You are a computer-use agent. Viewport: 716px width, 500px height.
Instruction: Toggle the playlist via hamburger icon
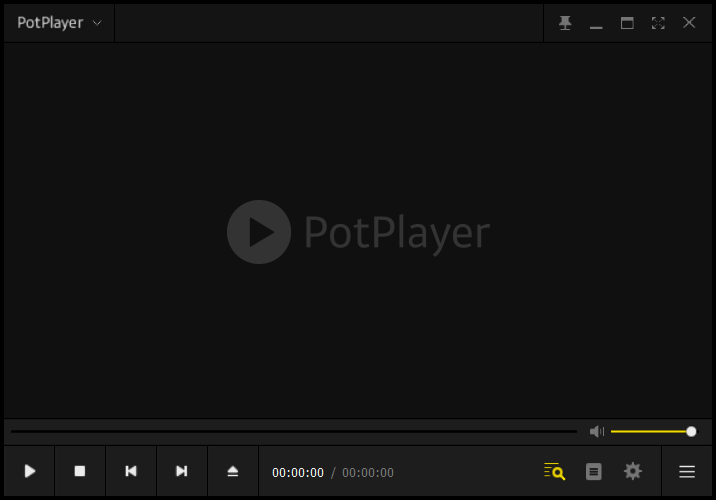coord(687,472)
